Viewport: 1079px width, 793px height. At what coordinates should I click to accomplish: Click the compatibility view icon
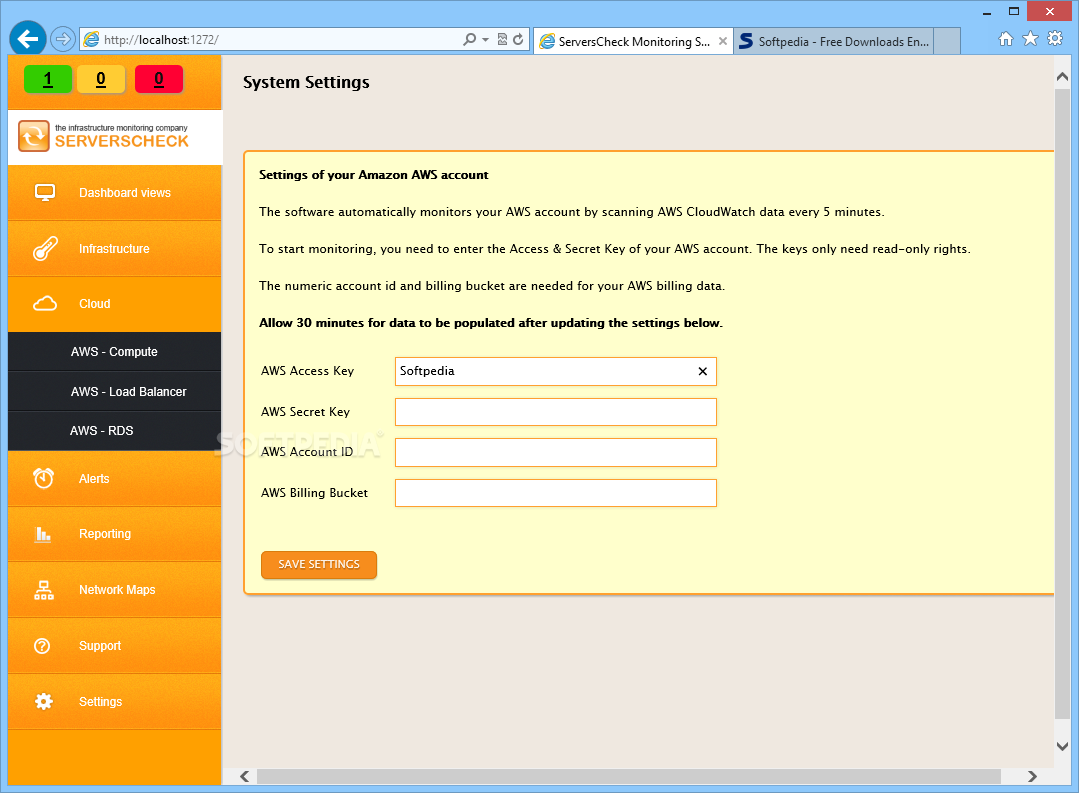click(502, 40)
